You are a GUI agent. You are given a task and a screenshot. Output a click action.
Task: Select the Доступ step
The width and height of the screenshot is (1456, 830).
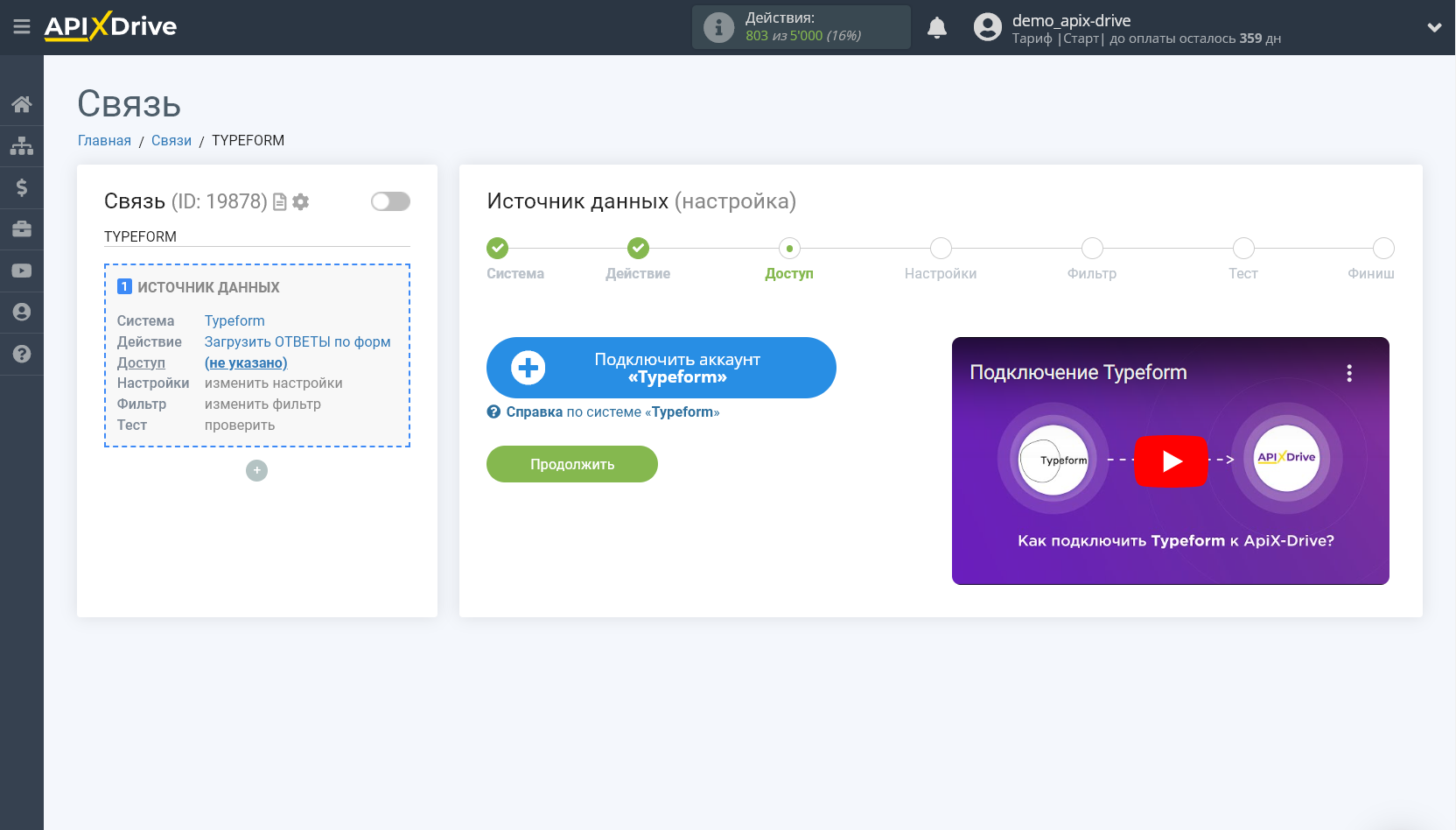(789, 260)
